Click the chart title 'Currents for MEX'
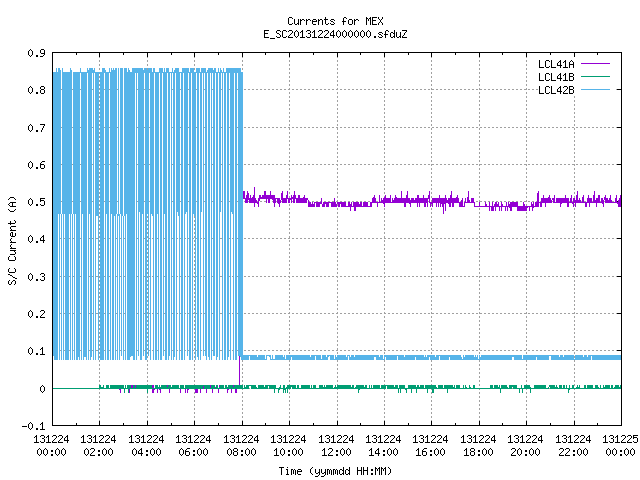 point(335,21)
